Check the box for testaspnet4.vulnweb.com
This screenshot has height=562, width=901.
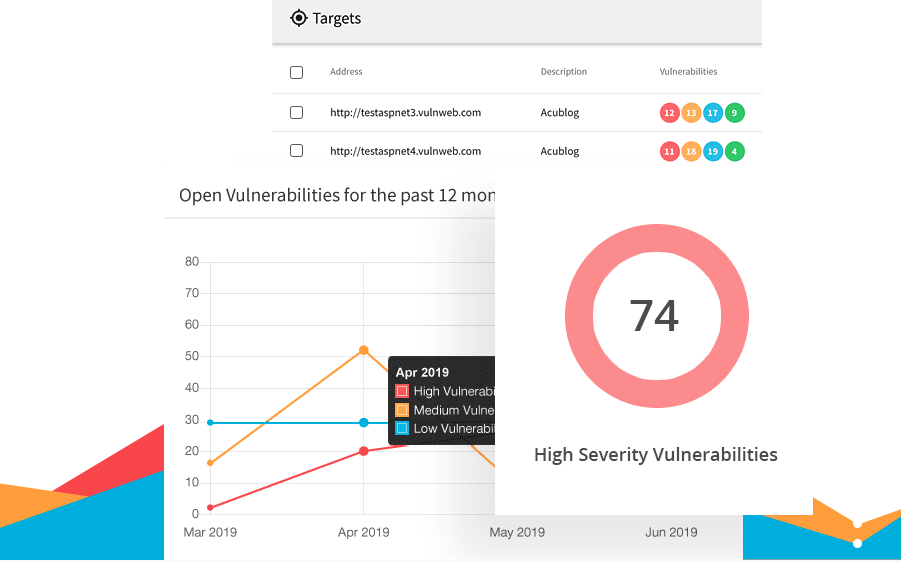(x=296, y=151)
